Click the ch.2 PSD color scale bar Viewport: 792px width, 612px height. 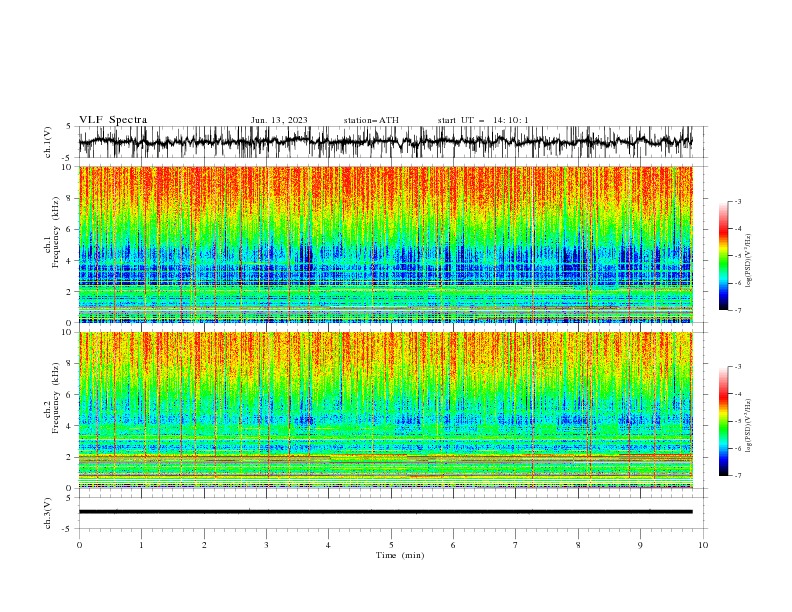tap(723, 421)
